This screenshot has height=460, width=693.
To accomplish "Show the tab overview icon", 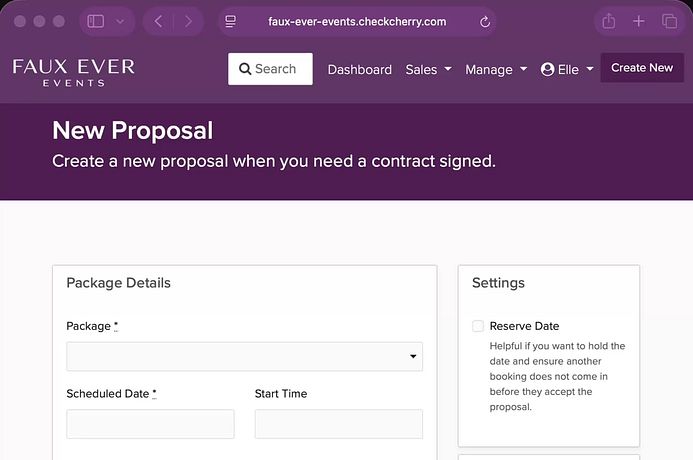I will 669,21.
